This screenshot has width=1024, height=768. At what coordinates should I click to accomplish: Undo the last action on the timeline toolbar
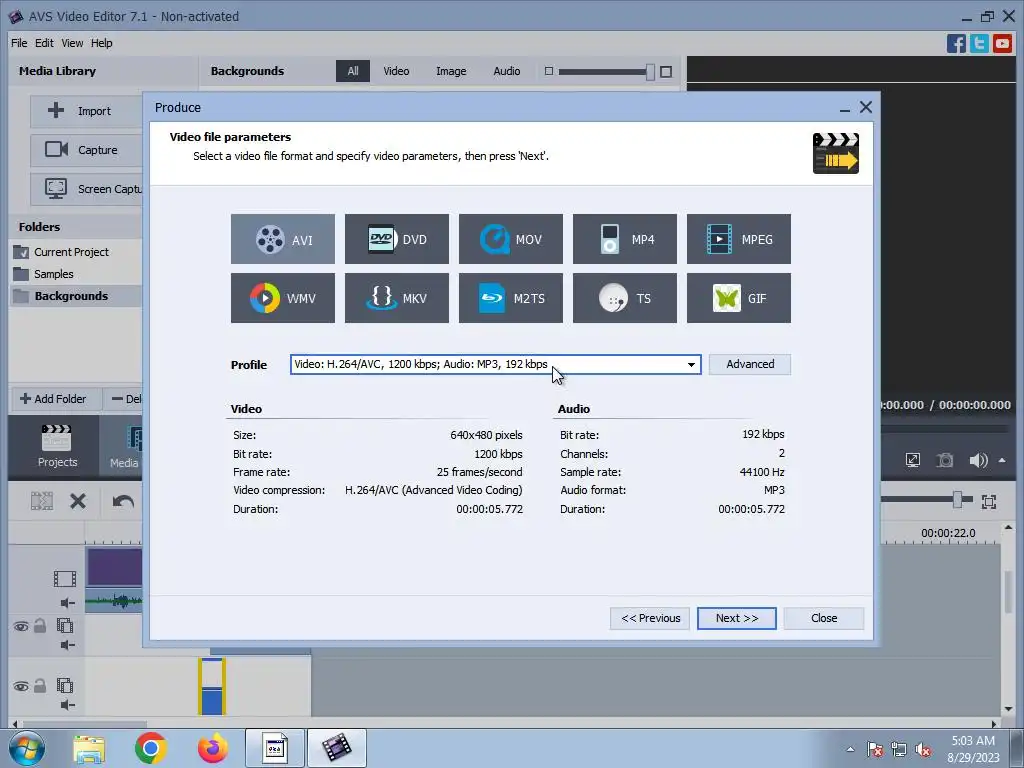123,502
